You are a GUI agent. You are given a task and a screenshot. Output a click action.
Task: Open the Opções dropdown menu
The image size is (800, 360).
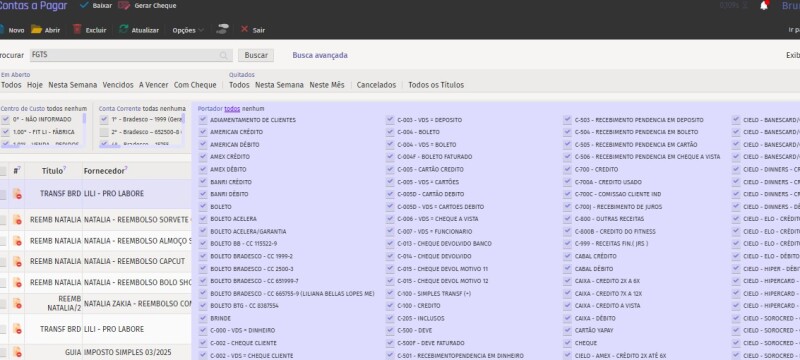coord(188,30)
